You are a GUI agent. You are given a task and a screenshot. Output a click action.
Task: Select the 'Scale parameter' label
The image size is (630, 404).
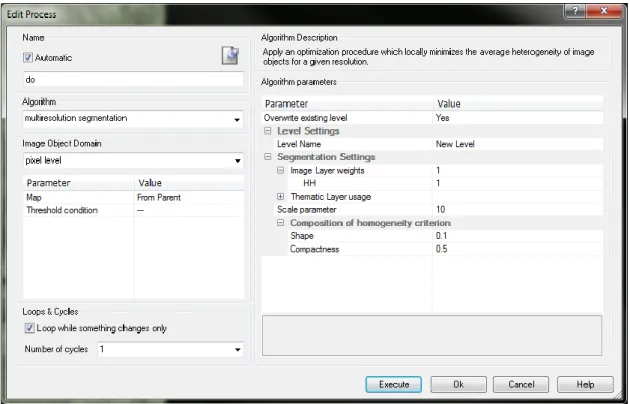pos(307,209)
